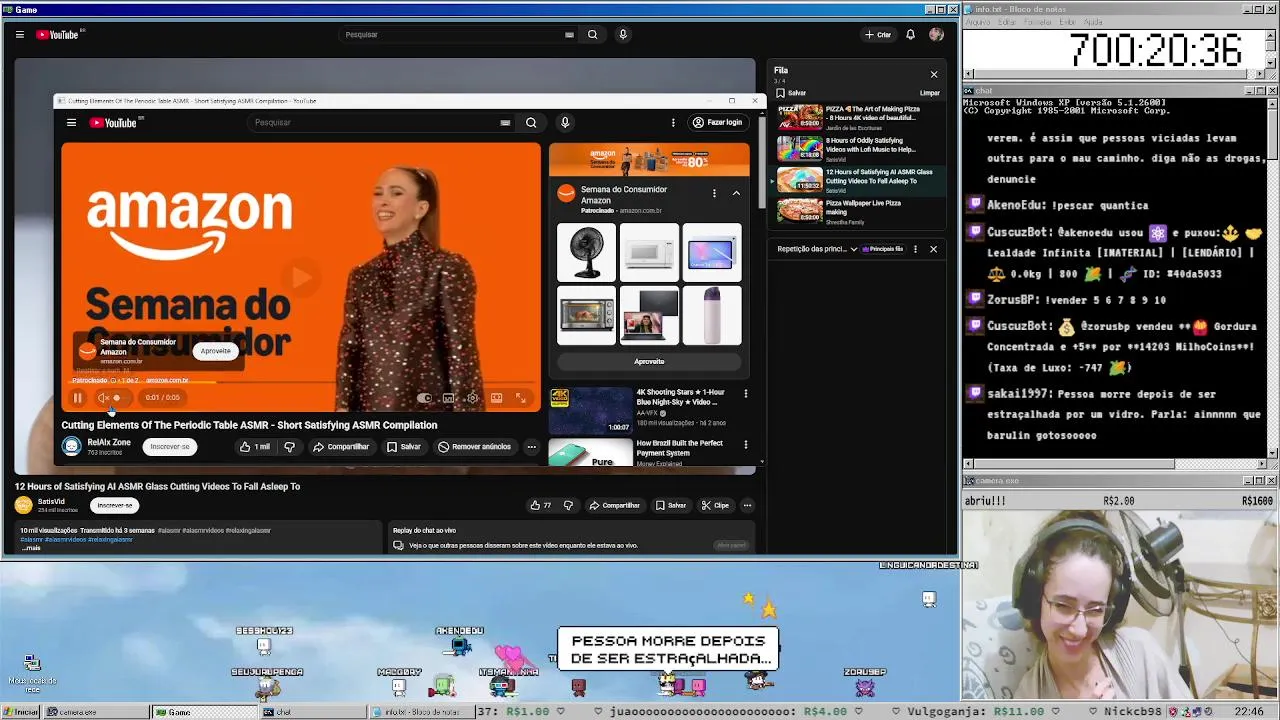
Task: Like the 12 Hours ASMR video (77)
Action: pyautogui.click(x=541, y=506)
